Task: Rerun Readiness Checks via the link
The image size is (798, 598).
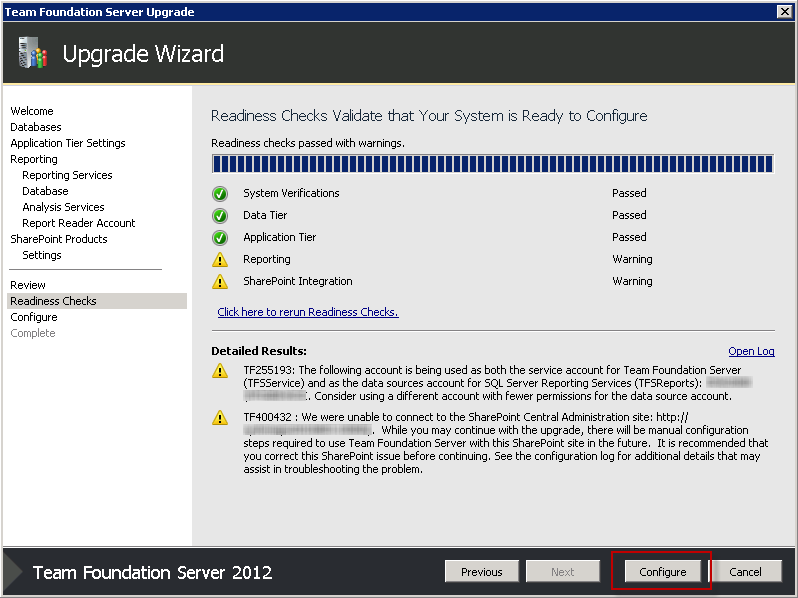Action: (x=308, y=312)
